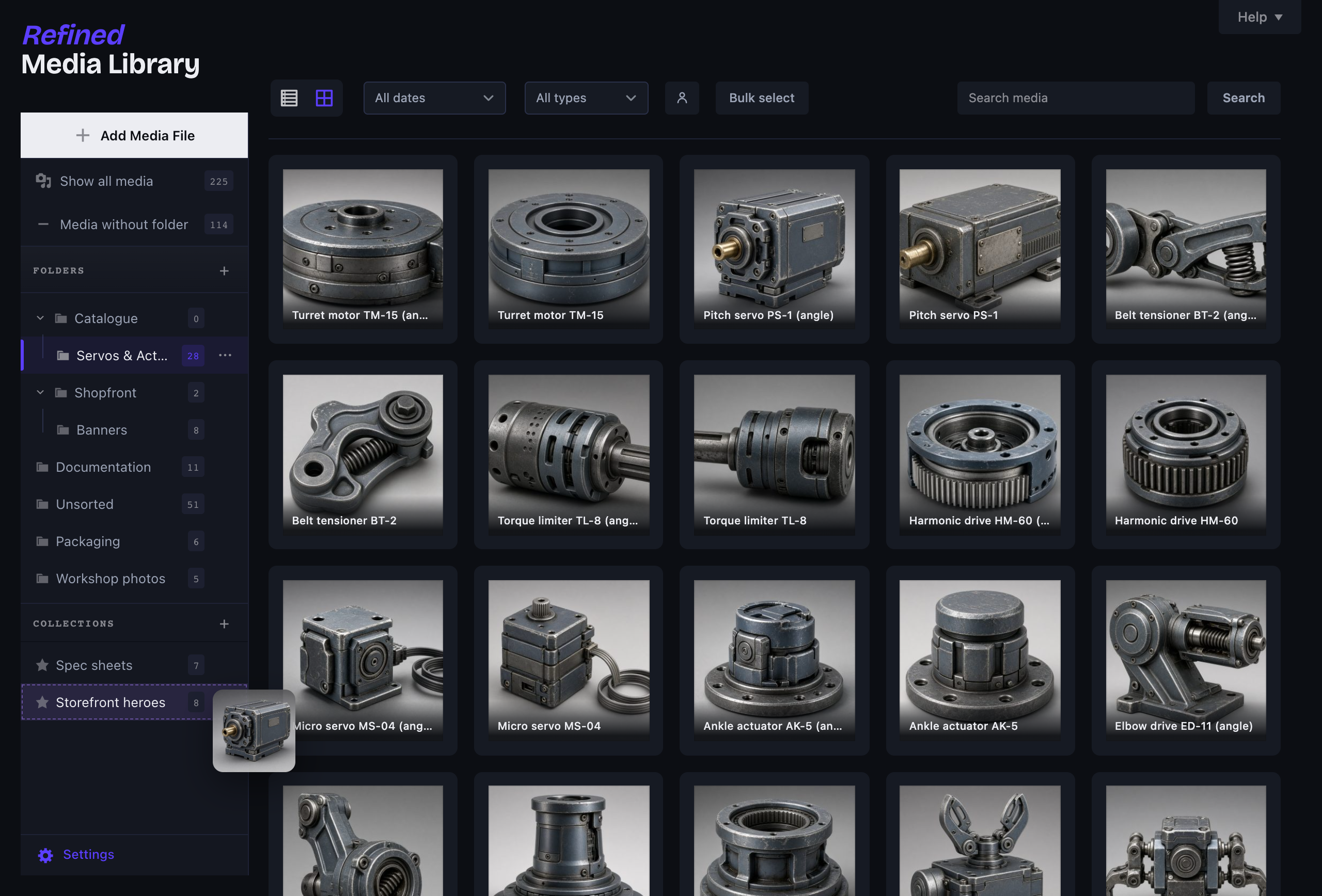Open the Storefront heroes collection
The height and width of the screenshot is (896, 1322).
134,702
